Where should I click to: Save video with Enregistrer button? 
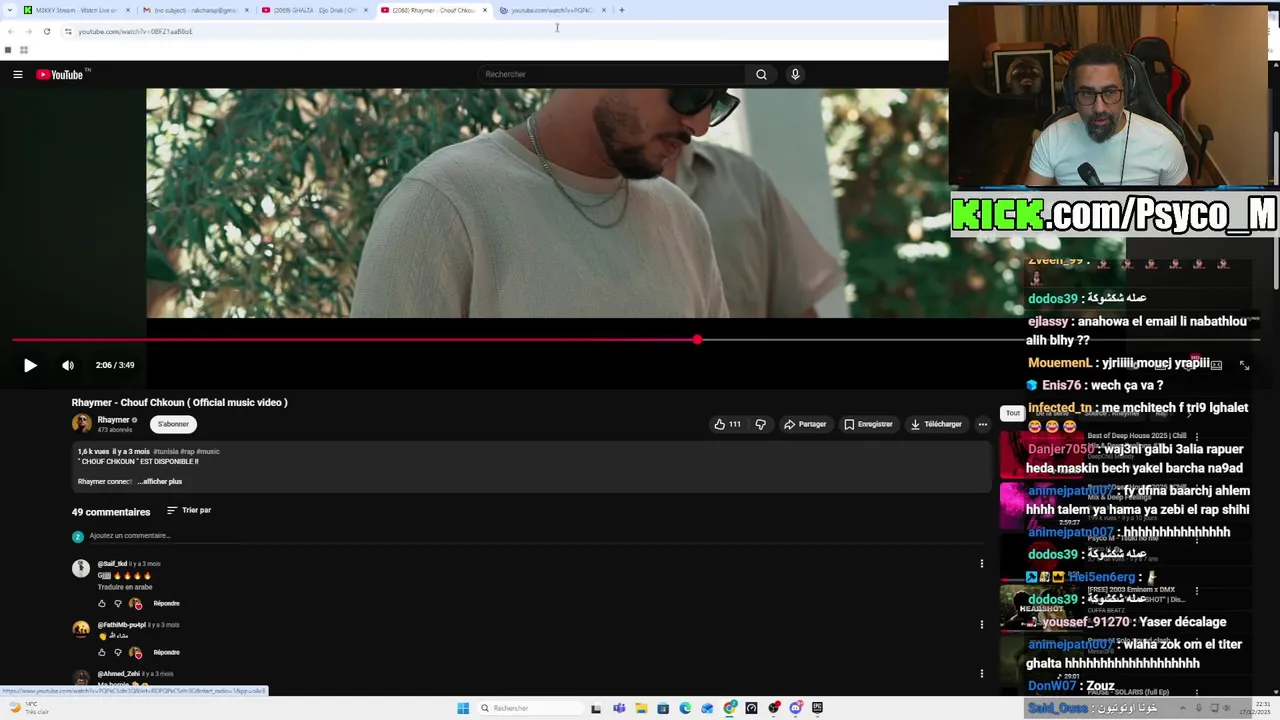868,424
